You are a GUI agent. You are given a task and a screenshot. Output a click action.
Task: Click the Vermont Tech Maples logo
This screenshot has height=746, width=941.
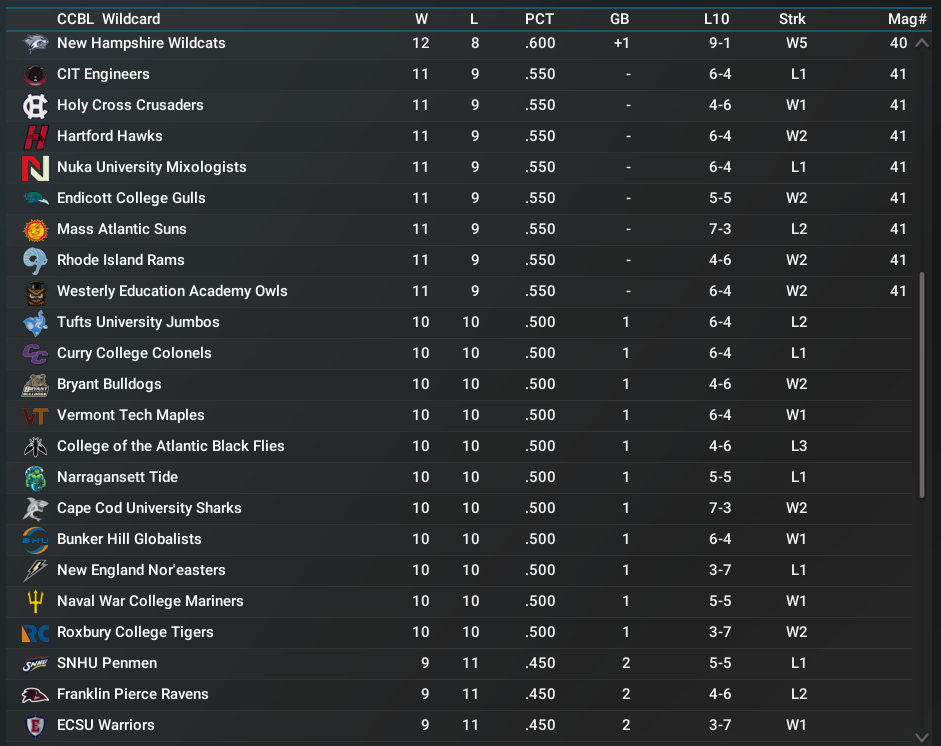(x=35, y=416)
